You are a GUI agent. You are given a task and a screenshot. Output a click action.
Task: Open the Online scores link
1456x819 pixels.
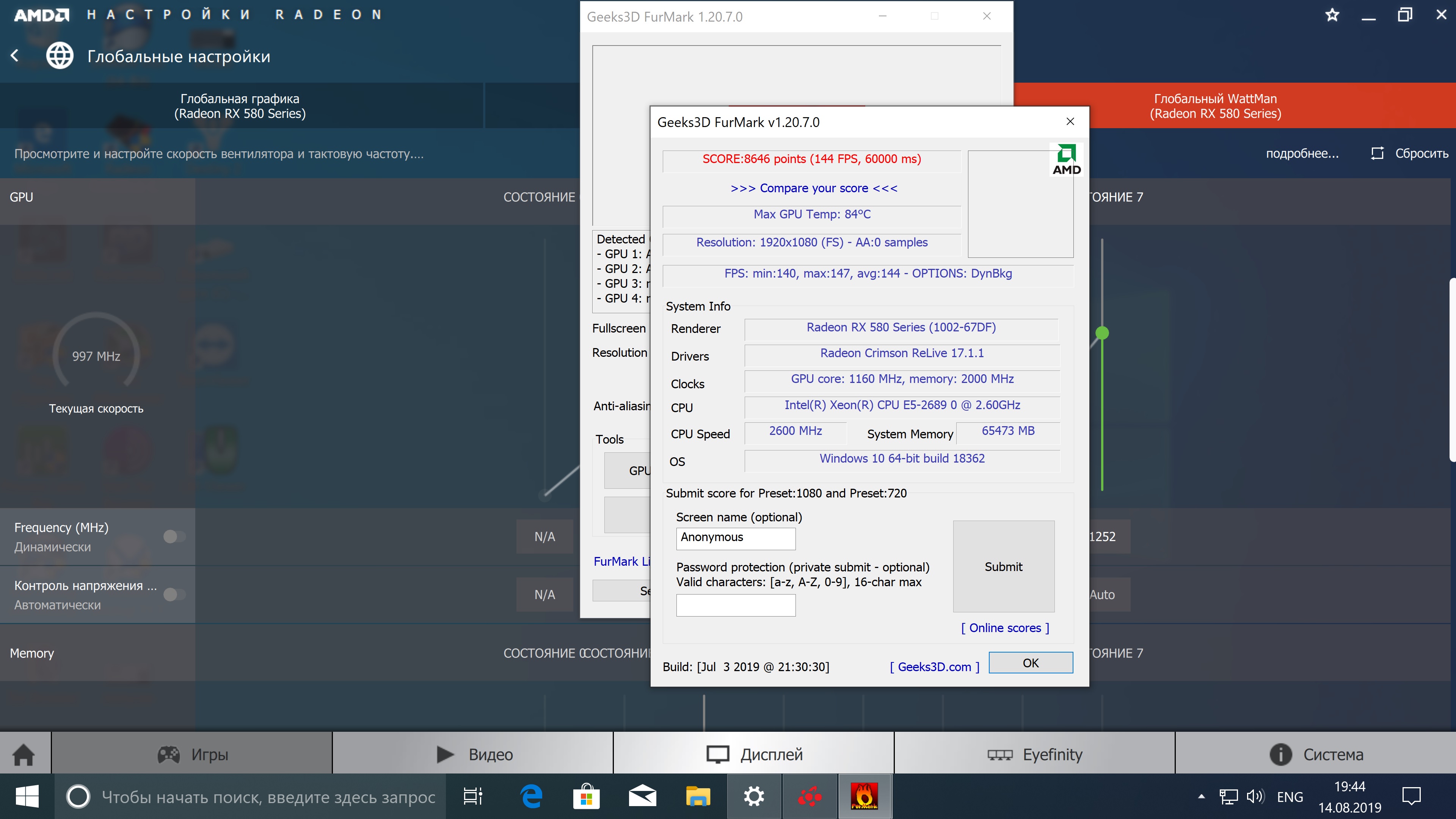point(1005,628)
